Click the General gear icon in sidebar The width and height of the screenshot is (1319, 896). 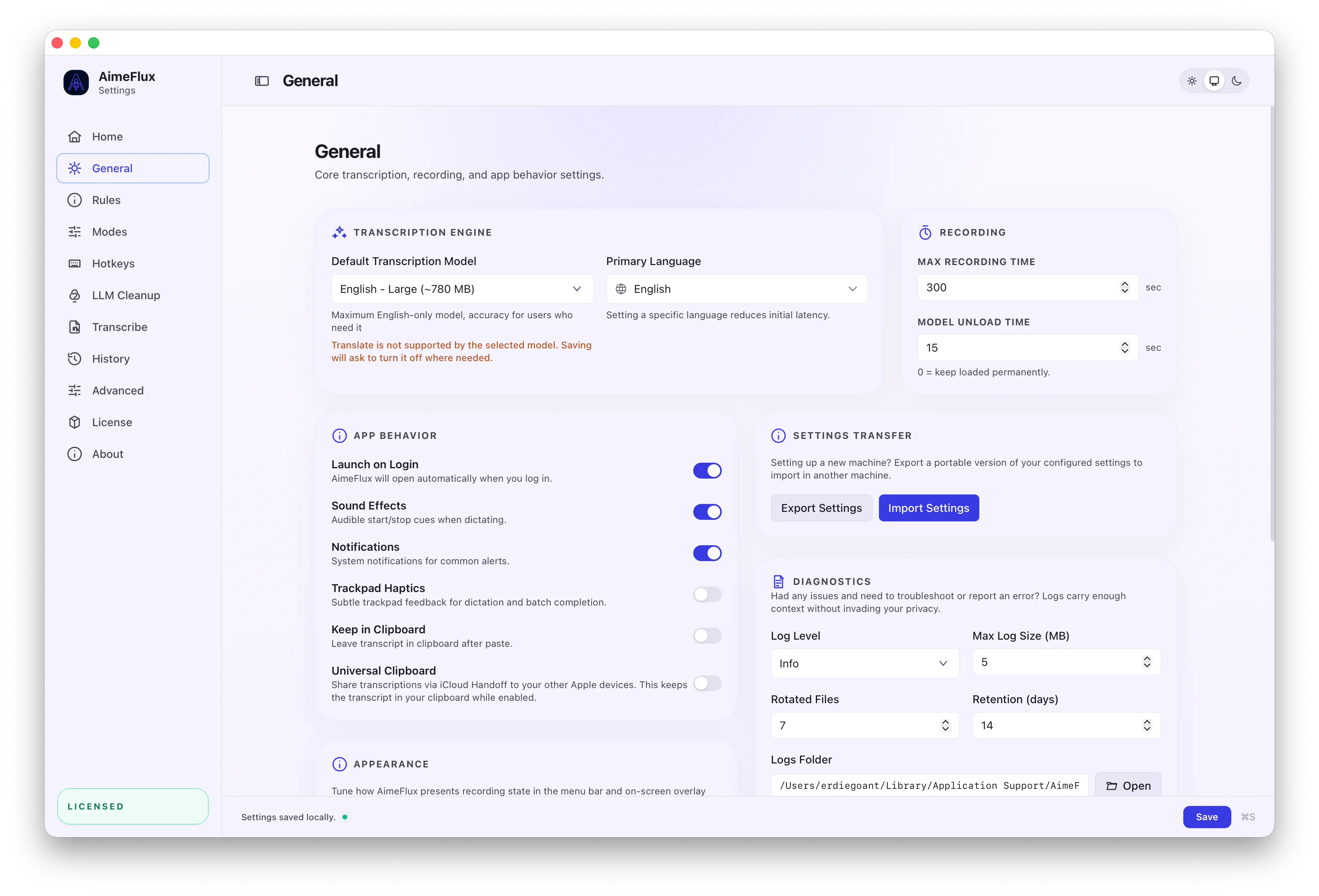coord(74,169)
